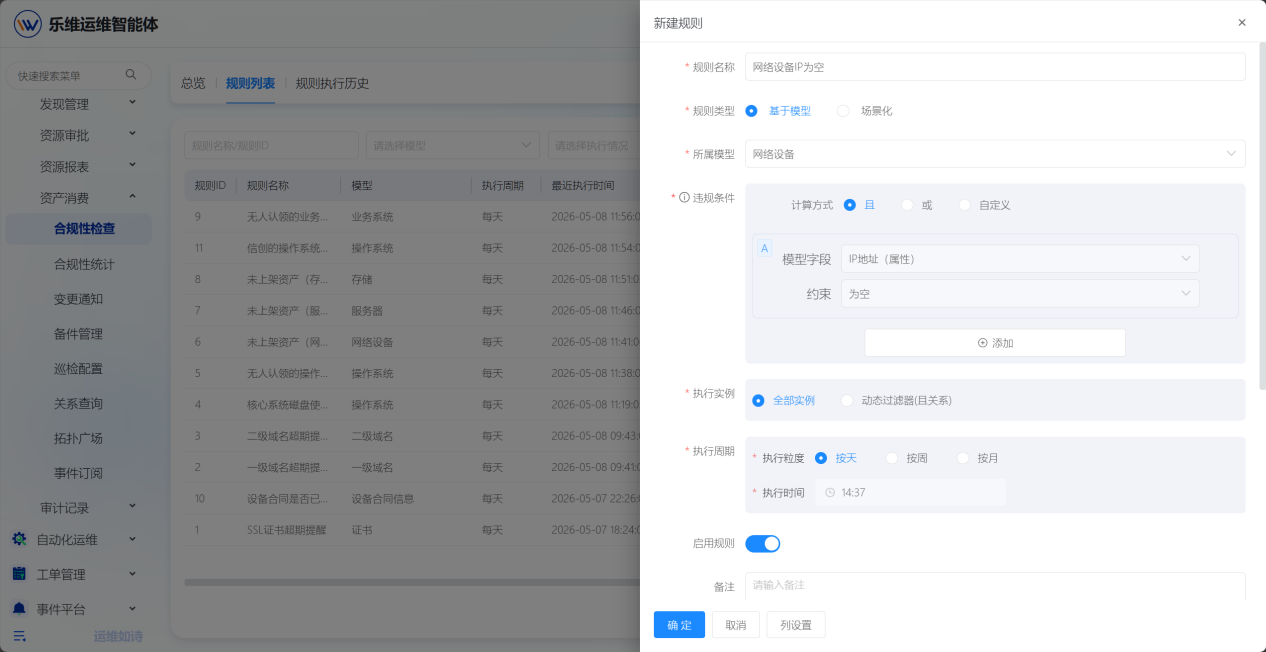Open 拓扑广场 in the sidebar
1266x652 pixels.
pos(79,439)
